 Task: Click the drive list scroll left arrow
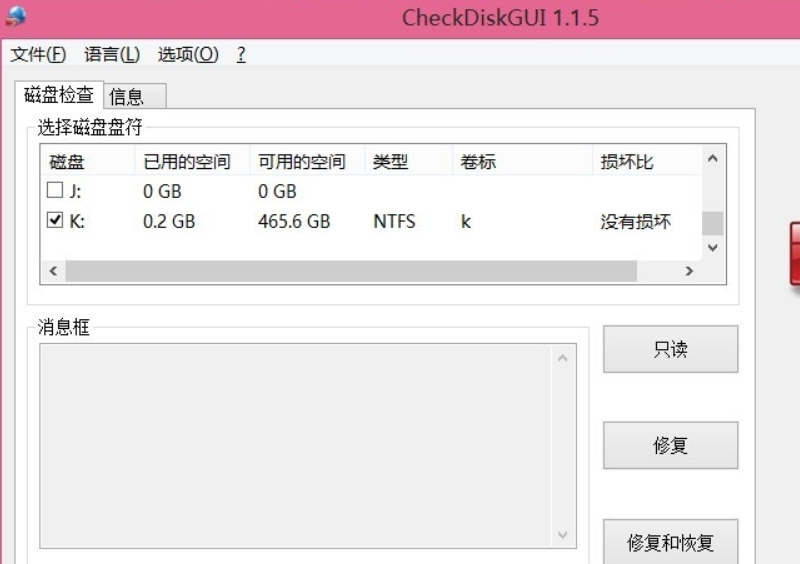53,271
